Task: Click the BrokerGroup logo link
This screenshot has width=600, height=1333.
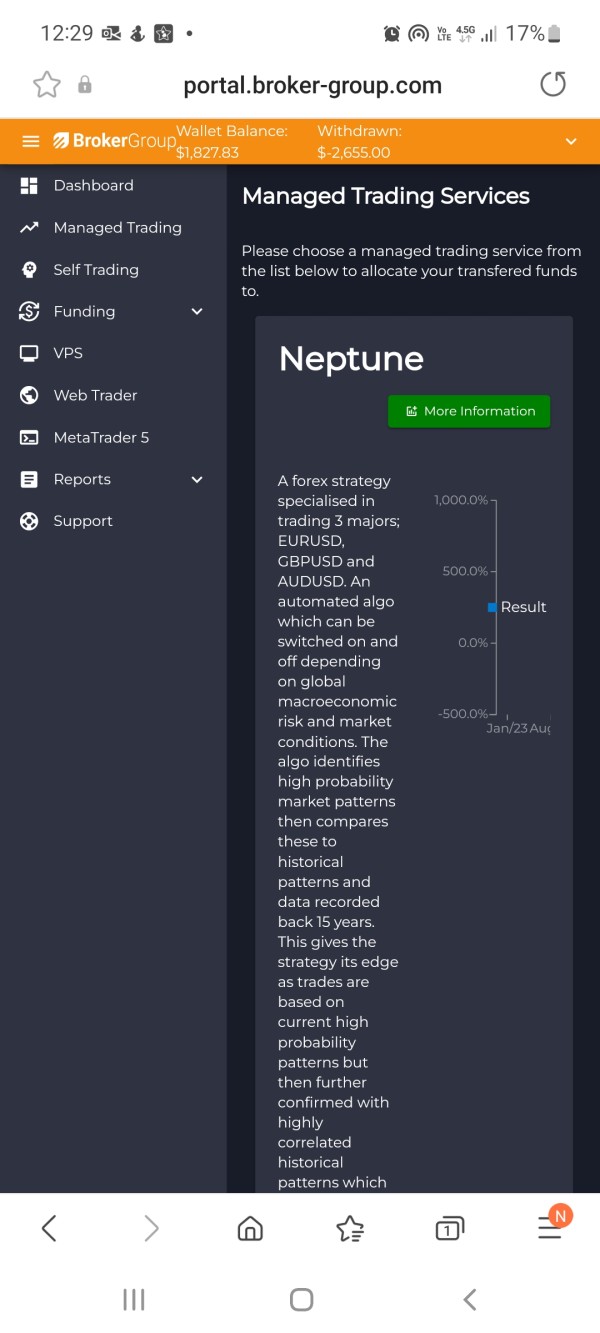Action: 114,141
